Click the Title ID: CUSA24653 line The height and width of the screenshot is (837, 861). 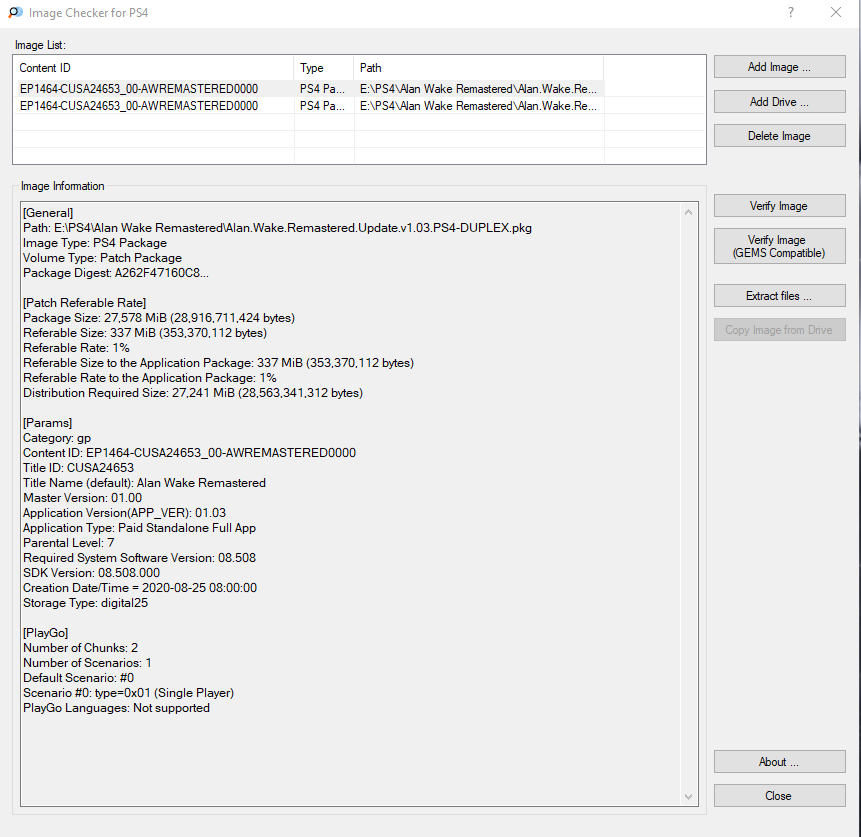[x=79, y=468]
